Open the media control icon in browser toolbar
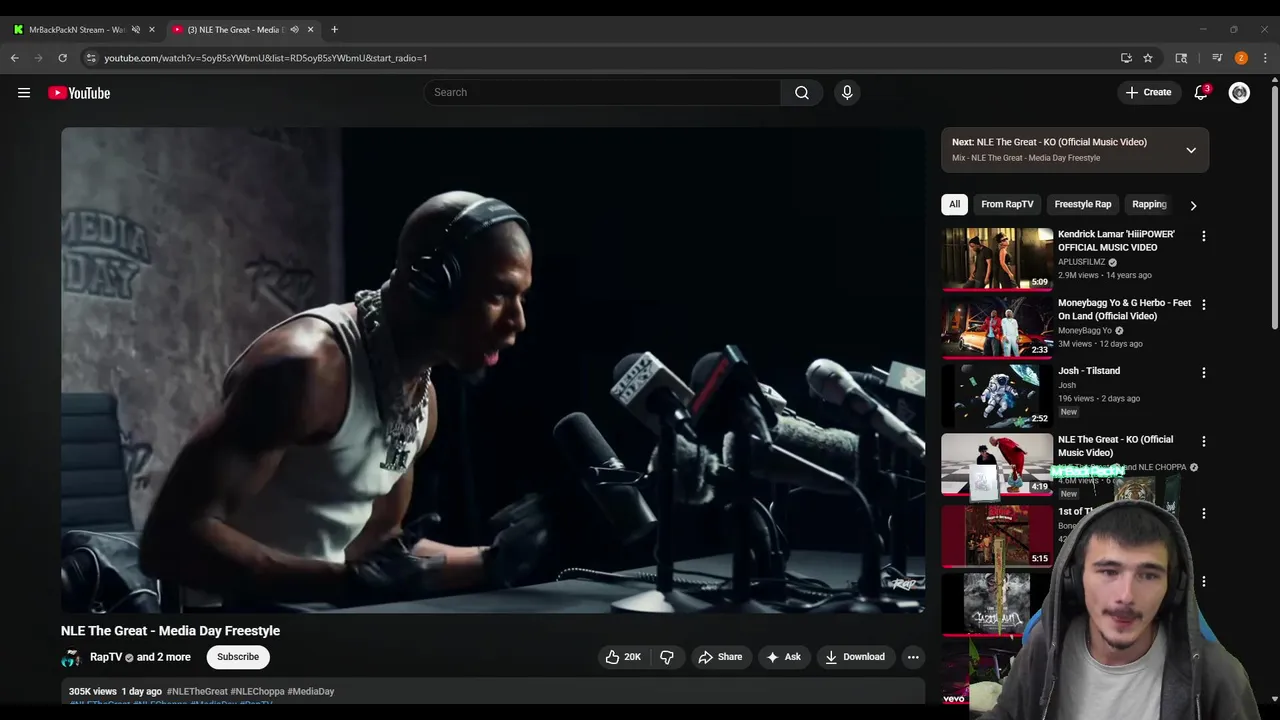1280x720 pixels. (x=1217, y=58)
